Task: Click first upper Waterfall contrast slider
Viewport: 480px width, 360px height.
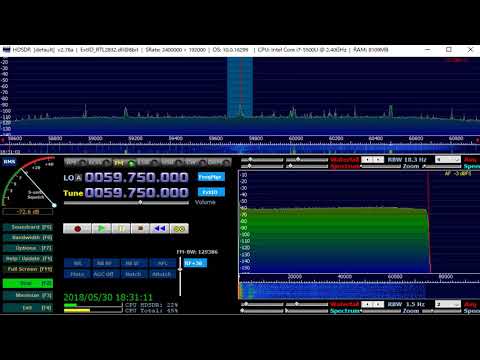Action: pyautogui.click(x=262, y=160)
